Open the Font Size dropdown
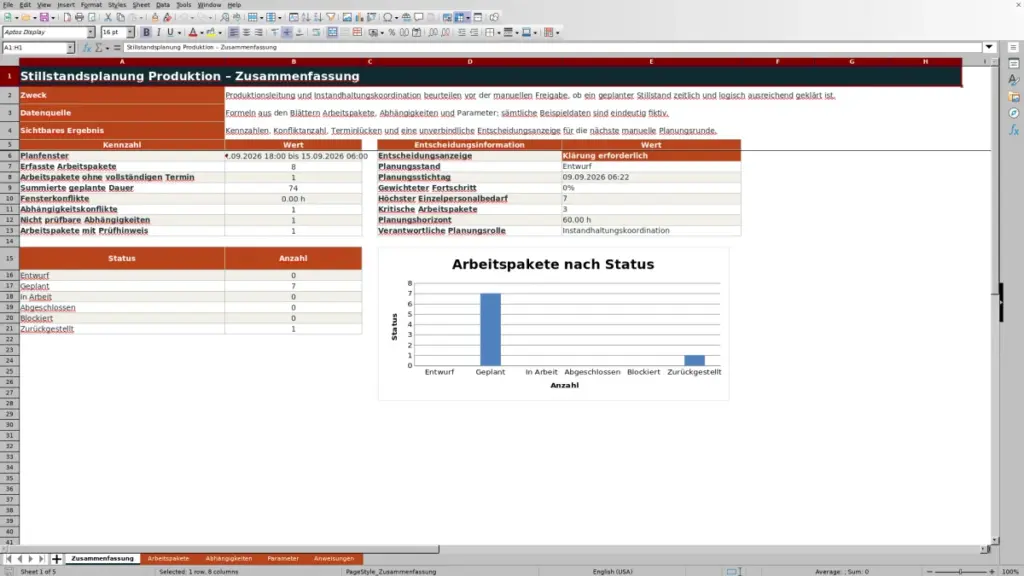Screen dimensions: 1024x576 coord(130,32)
